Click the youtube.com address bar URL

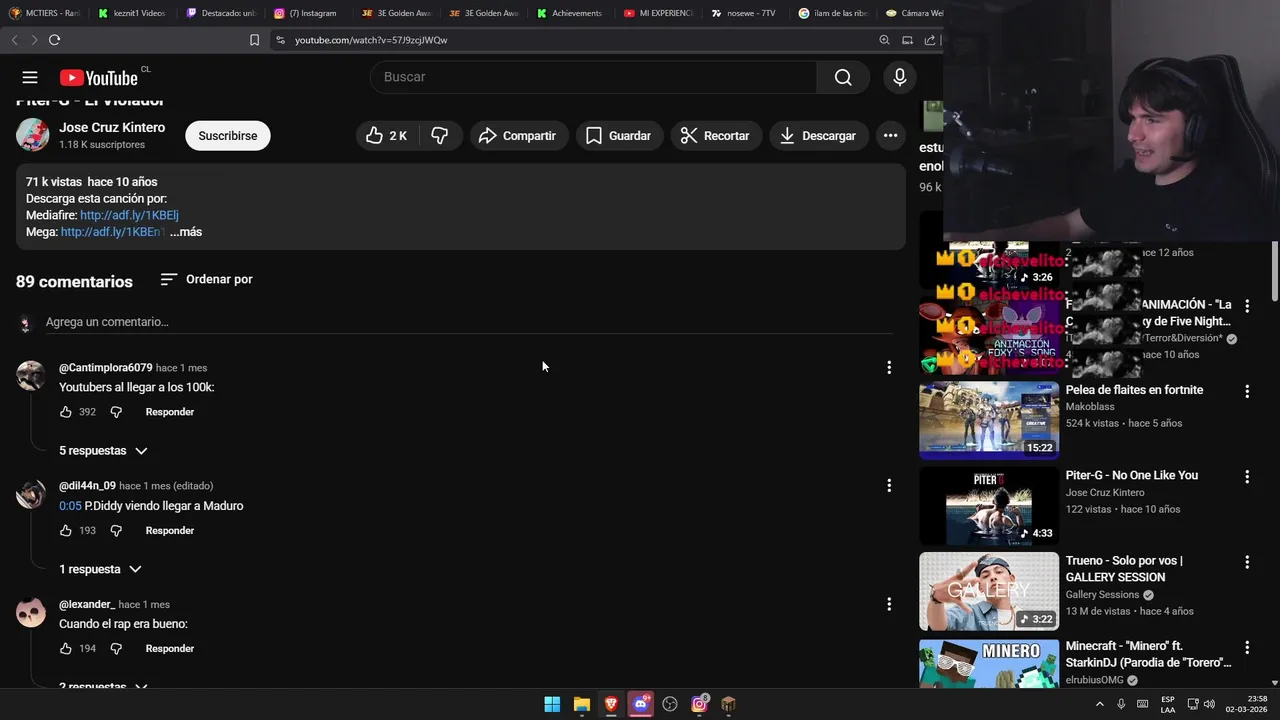[x=371, y=40]
